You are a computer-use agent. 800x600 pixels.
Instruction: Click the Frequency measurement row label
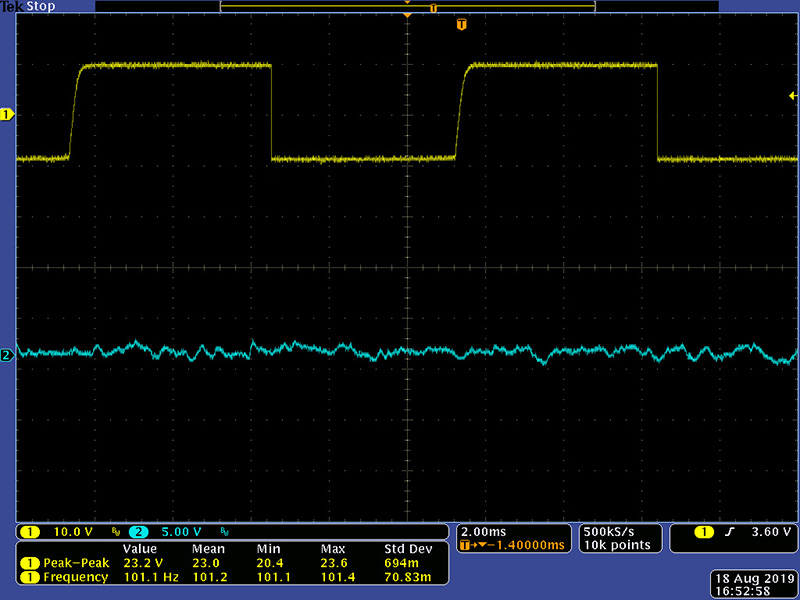[75, 577]
